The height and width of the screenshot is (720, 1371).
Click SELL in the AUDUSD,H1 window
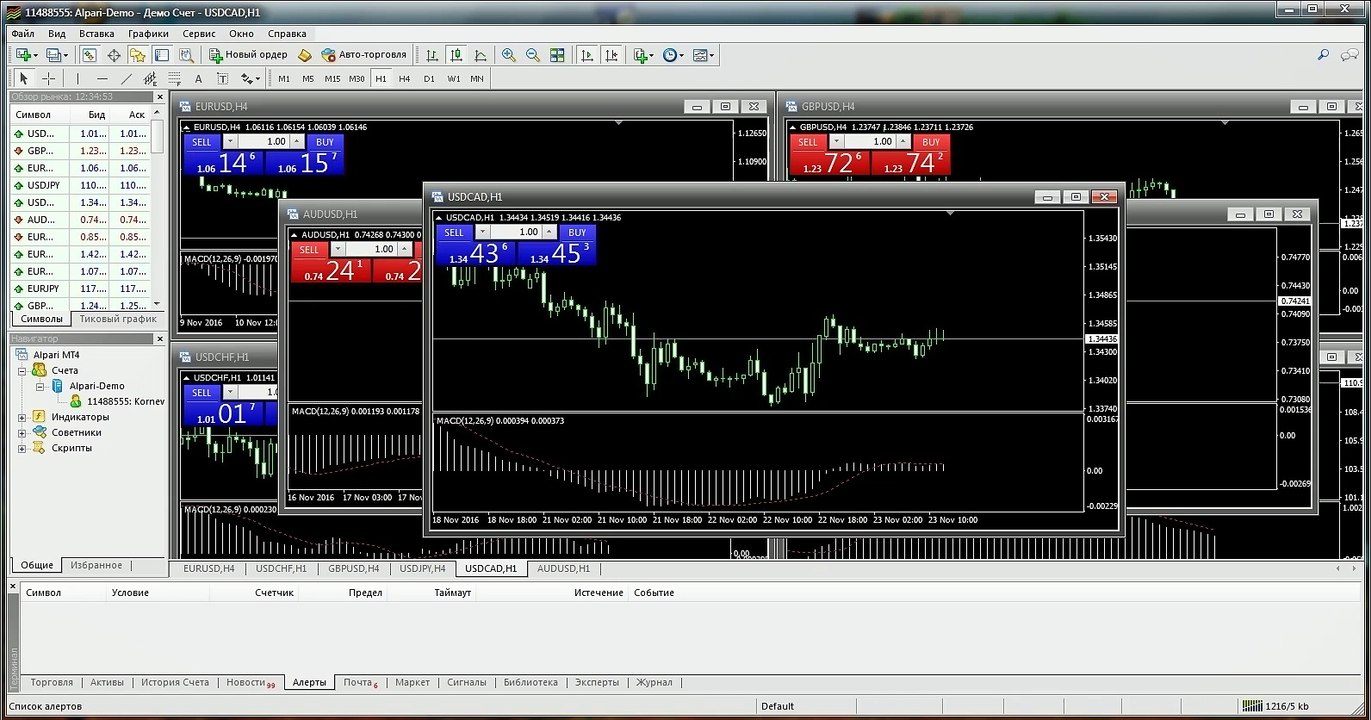pyautogui.click(x=309, y=250)
